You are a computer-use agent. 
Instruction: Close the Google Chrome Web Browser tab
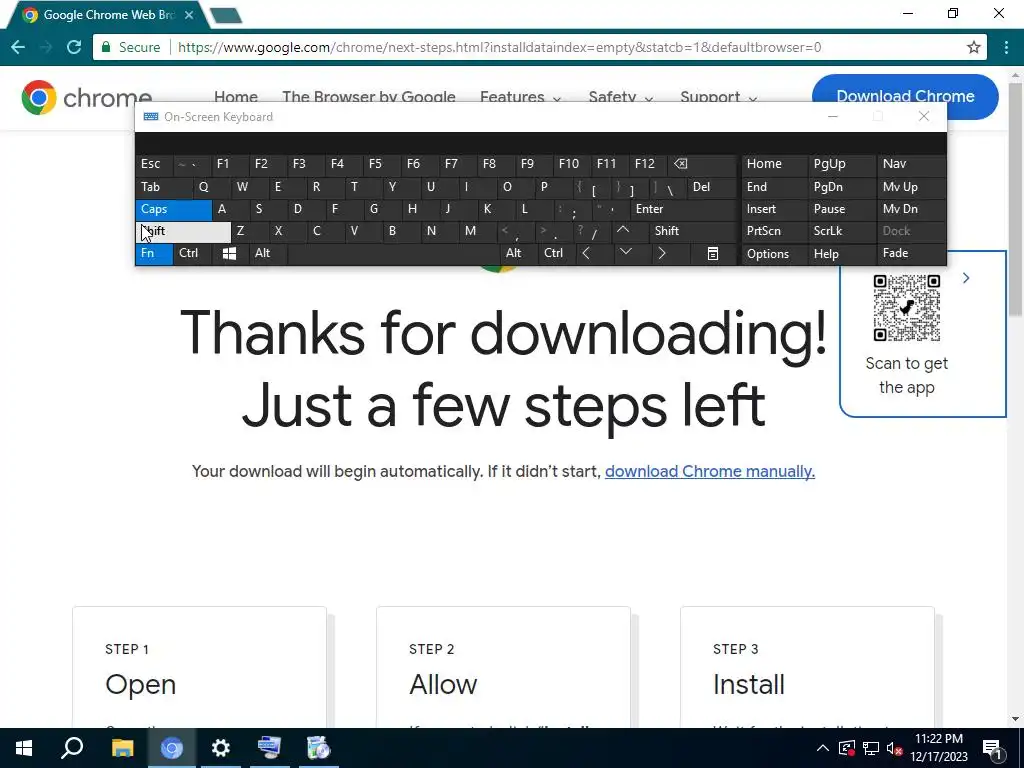pos(189,14)
